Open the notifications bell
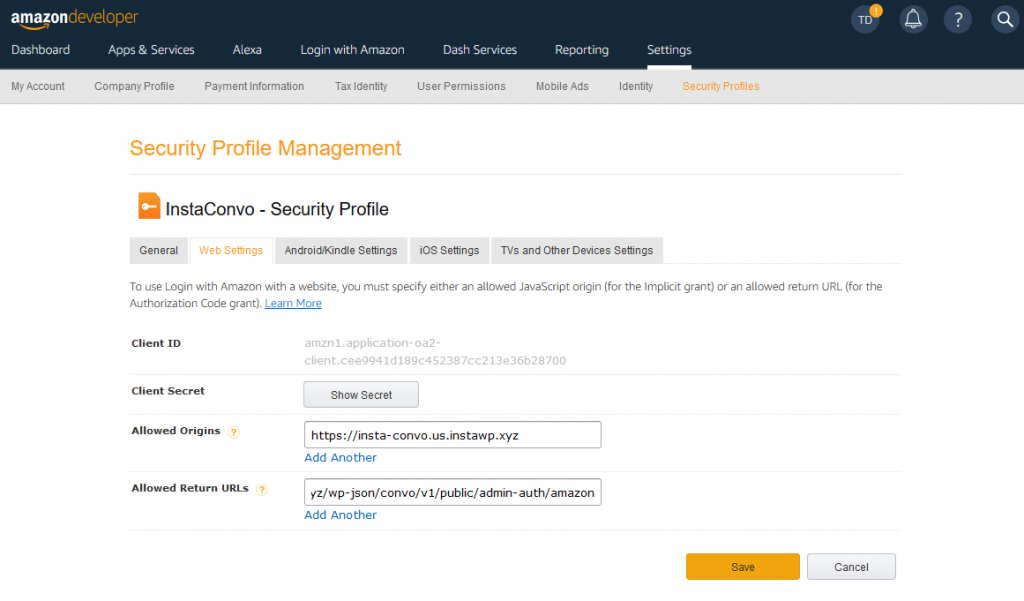Image resolution: width=1024 pixels, height=601 pixels. coord(913,20)
